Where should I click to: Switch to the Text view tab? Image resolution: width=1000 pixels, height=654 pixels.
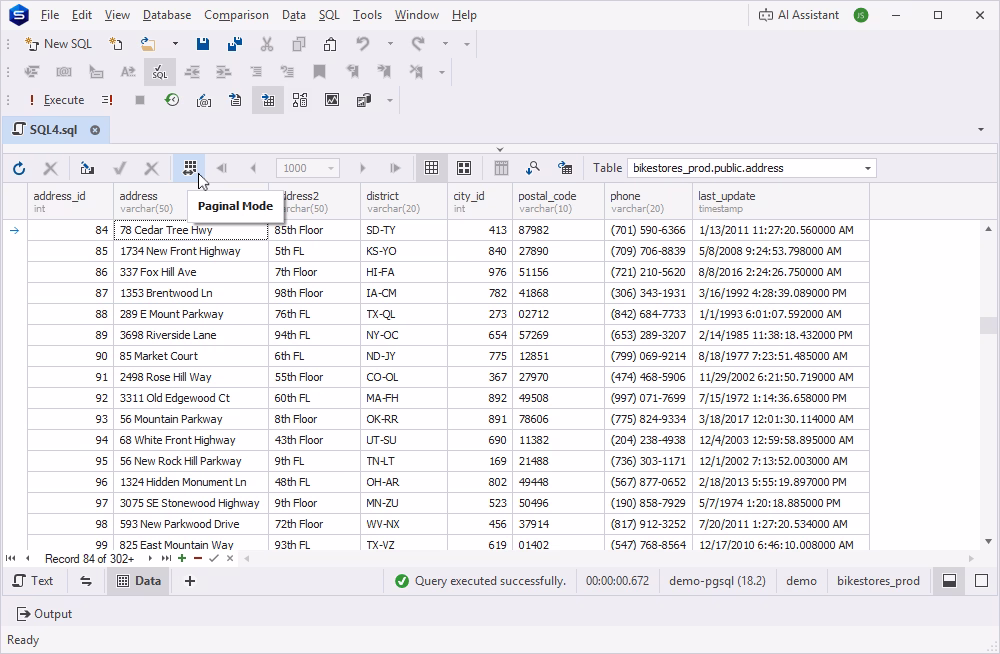33,581
